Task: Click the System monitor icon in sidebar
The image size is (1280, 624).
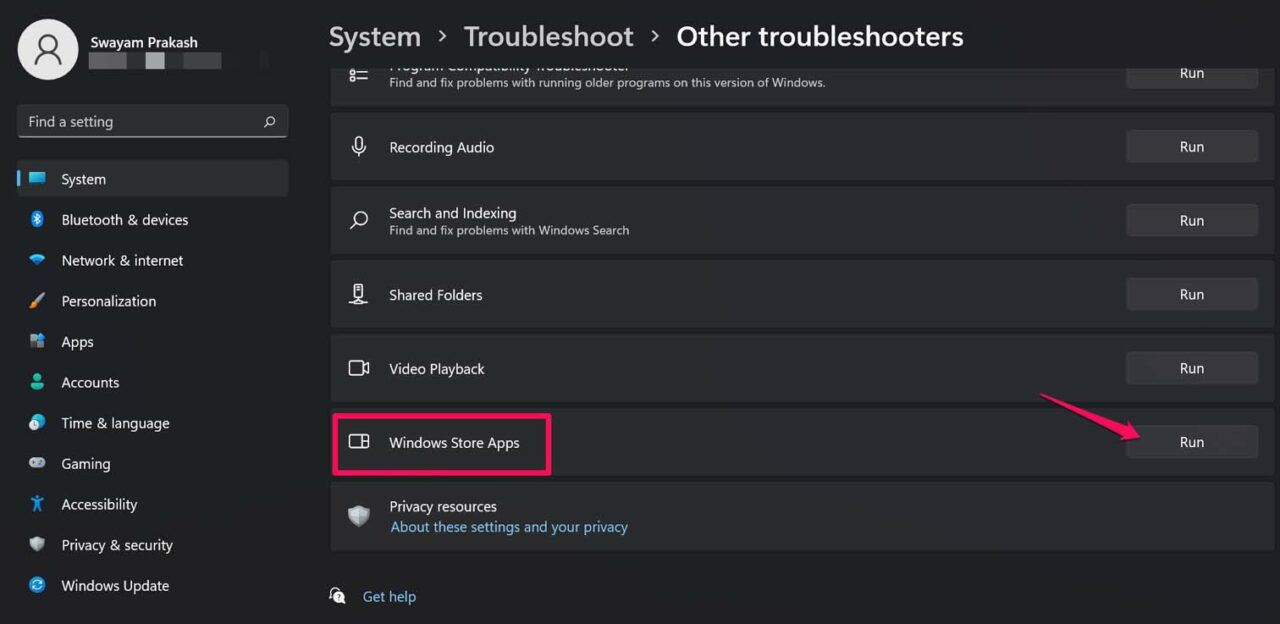Action: click(37, 179)
